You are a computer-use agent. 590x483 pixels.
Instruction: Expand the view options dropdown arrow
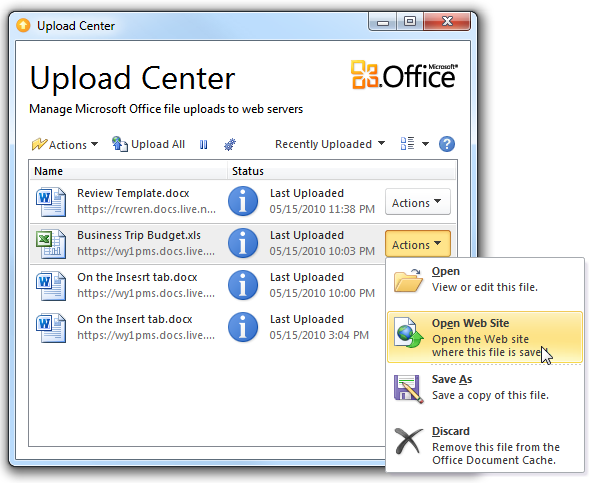coord(426,144)
